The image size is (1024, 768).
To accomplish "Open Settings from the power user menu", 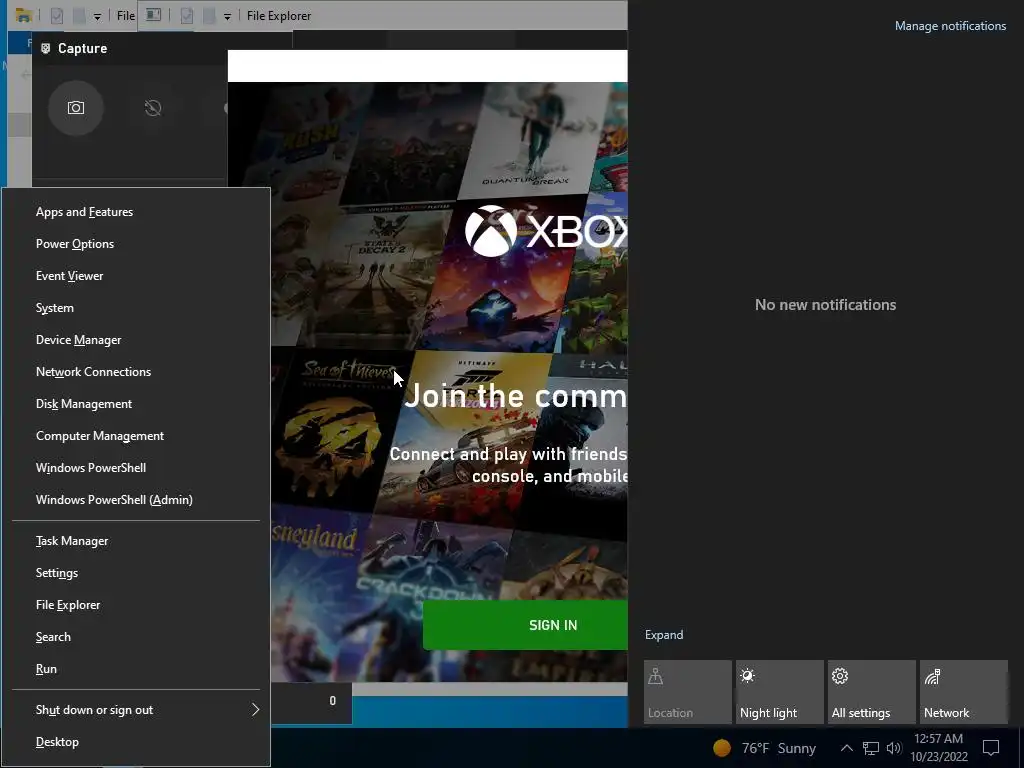I will click(x=136, y=573).
